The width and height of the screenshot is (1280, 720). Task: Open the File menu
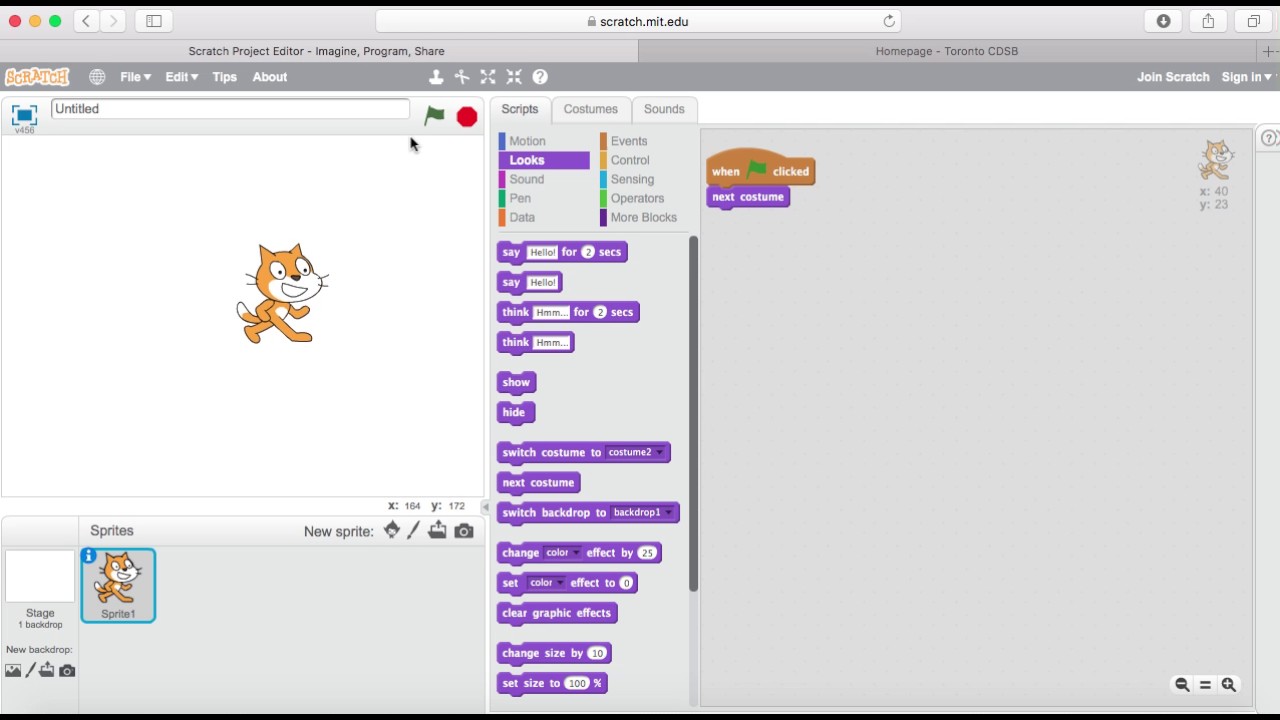135,77
